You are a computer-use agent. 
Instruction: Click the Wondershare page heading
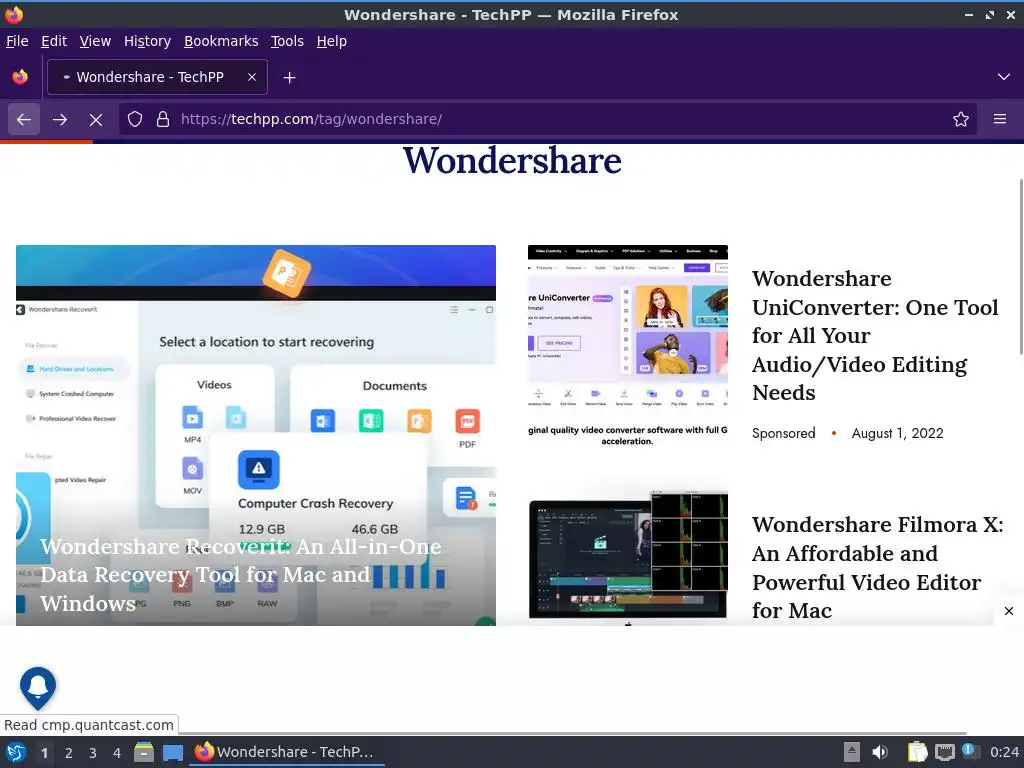tap(512, 161)
